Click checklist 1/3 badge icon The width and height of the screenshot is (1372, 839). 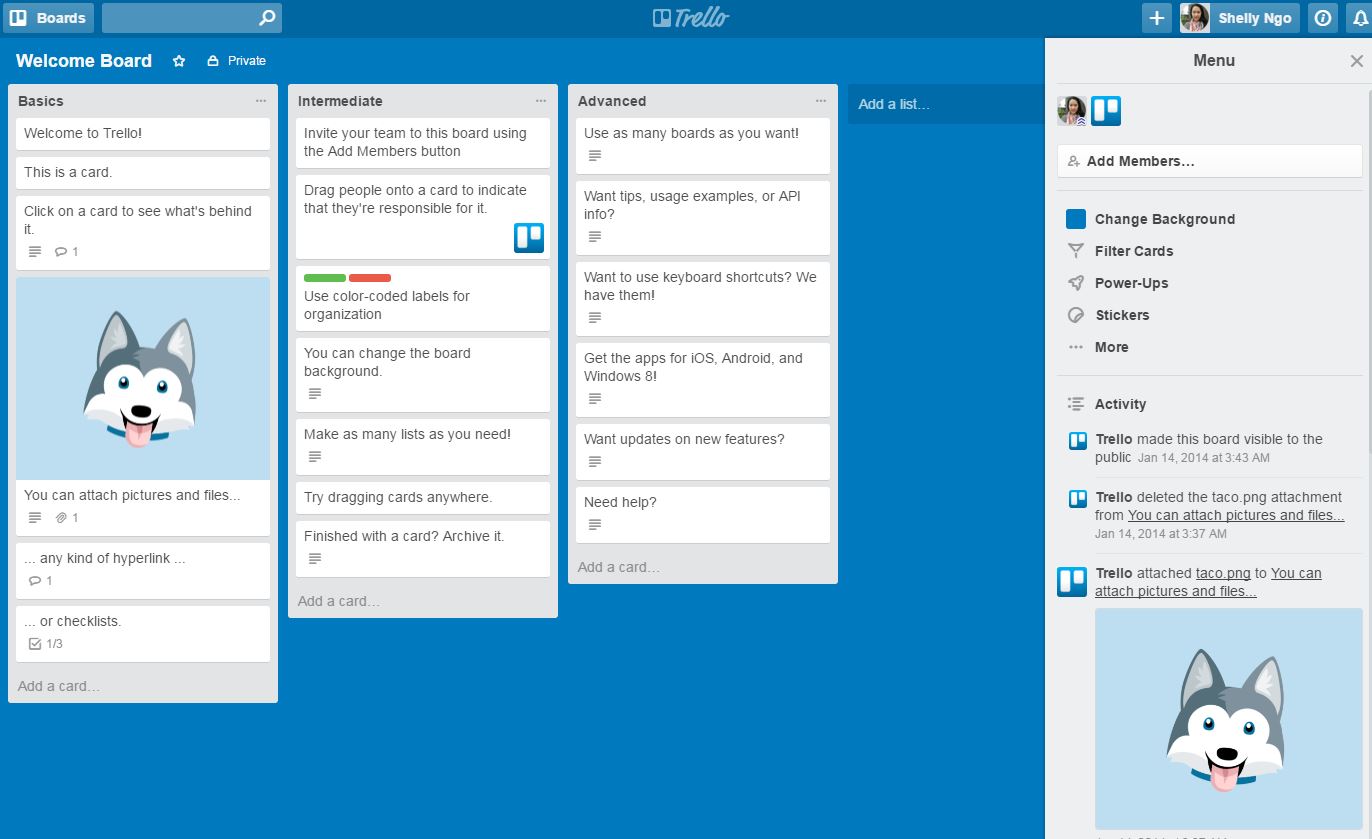coord(35,644)
